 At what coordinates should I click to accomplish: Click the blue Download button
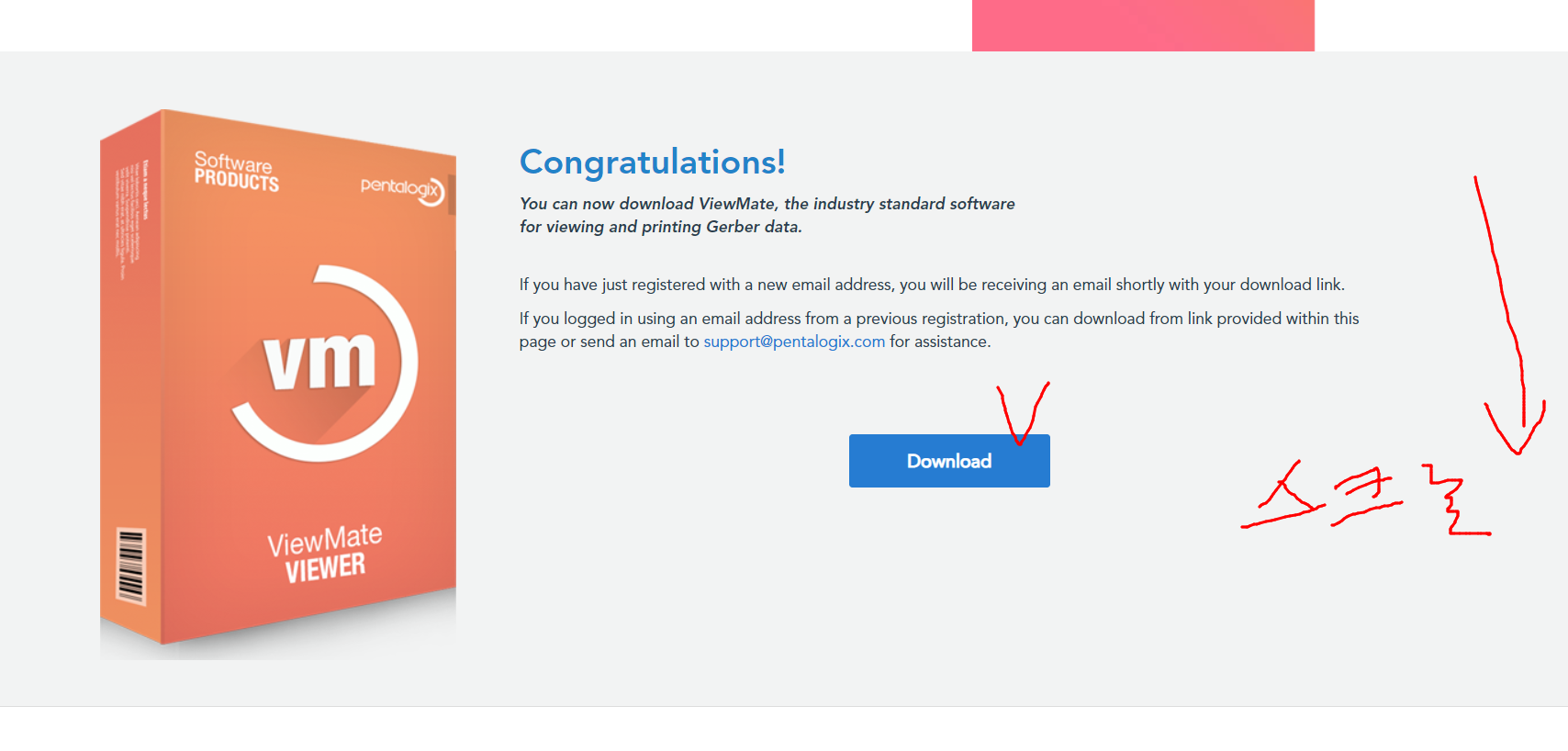[x=949, y=461]
